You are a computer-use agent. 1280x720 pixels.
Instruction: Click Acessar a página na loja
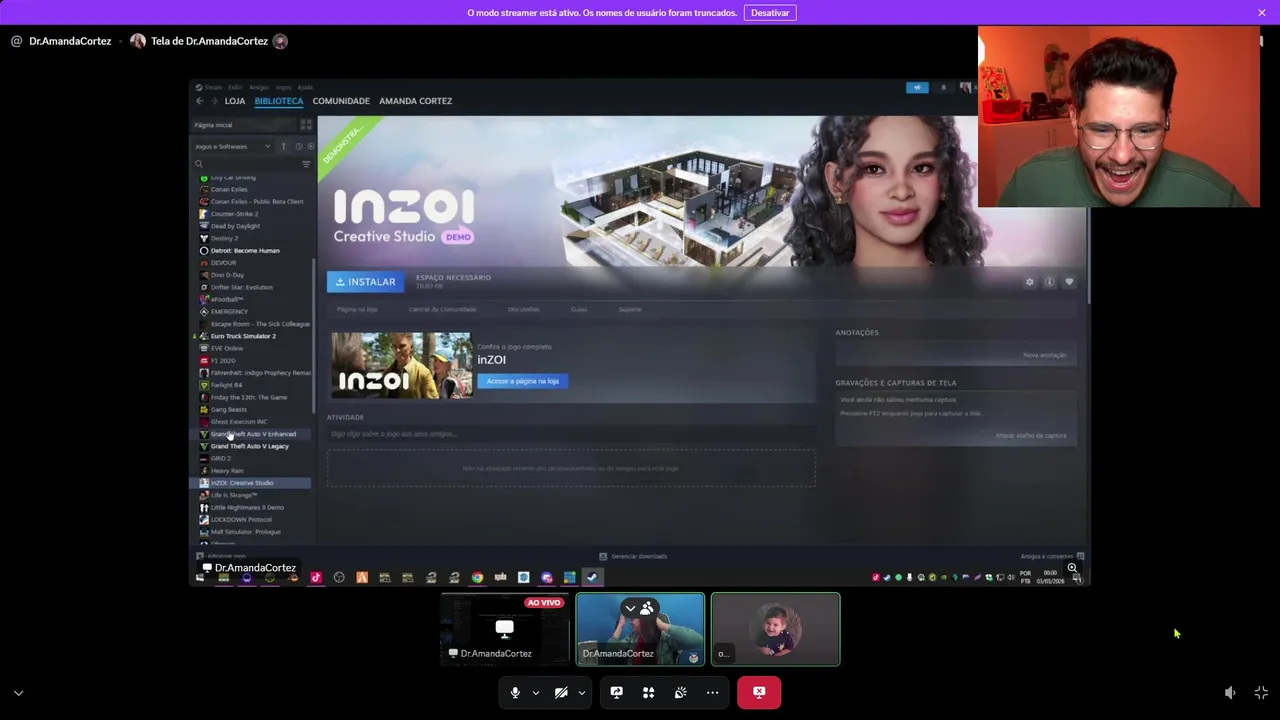click(522, 381)
